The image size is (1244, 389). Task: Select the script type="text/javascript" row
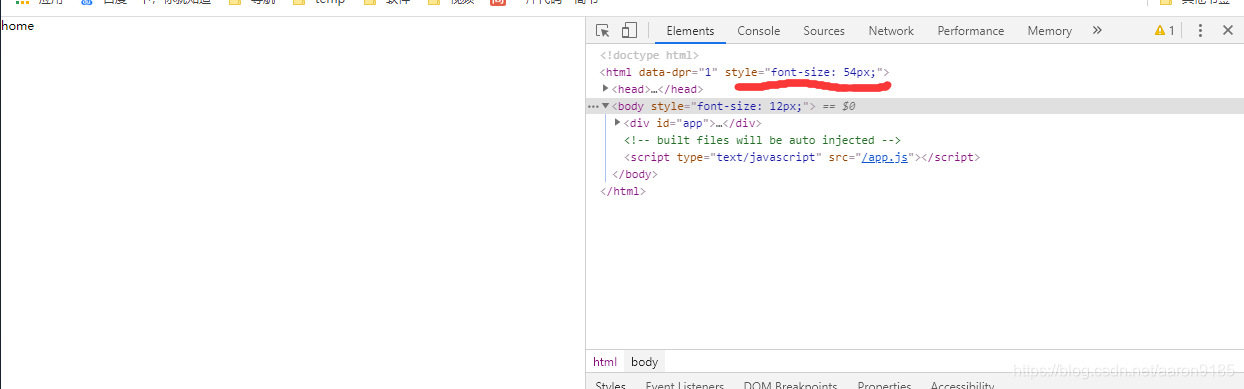point(802,157)
